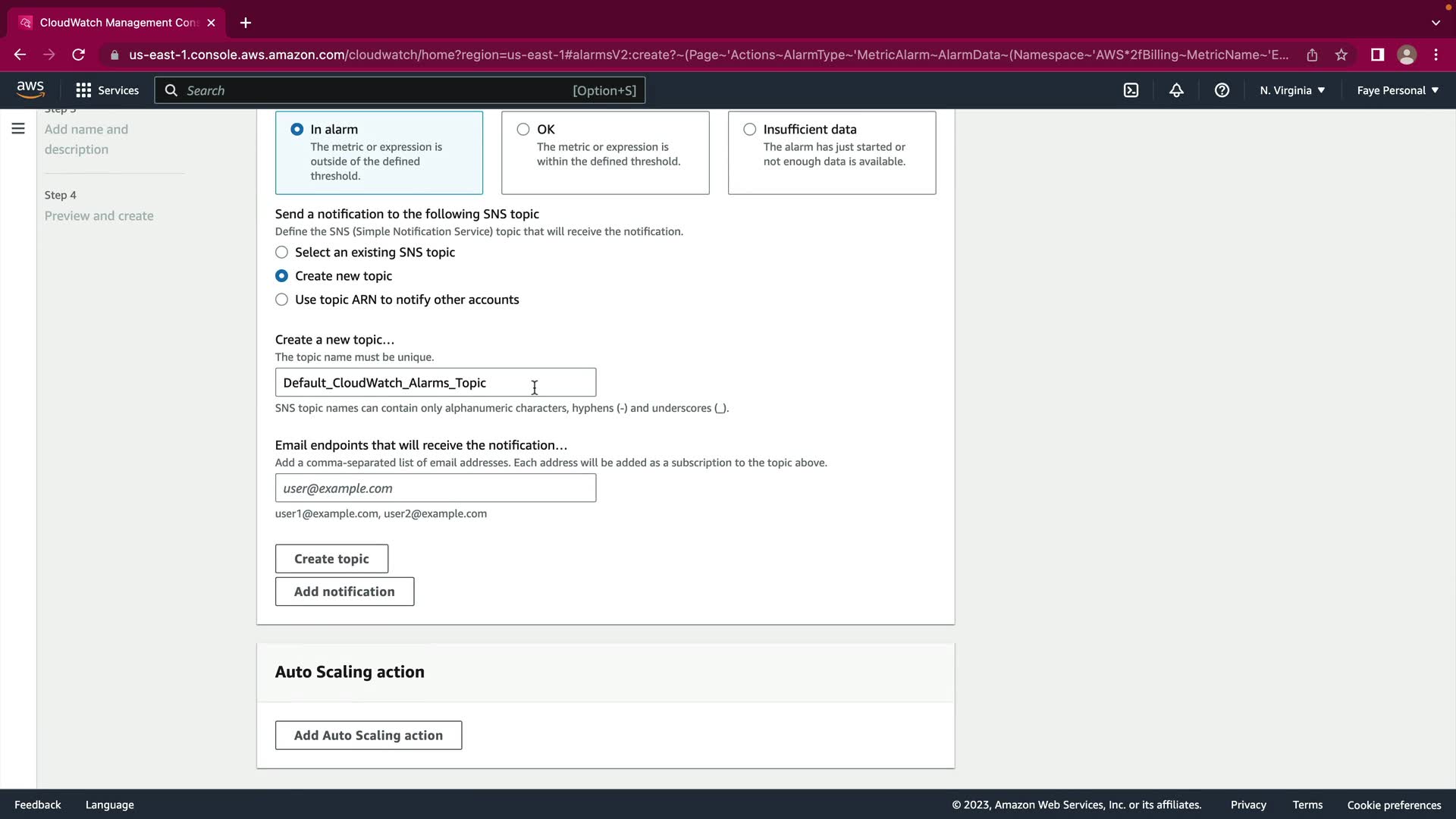Open the Faye Personal account menu
The height and width of the screenshot is (819, 1456).
1397,90
